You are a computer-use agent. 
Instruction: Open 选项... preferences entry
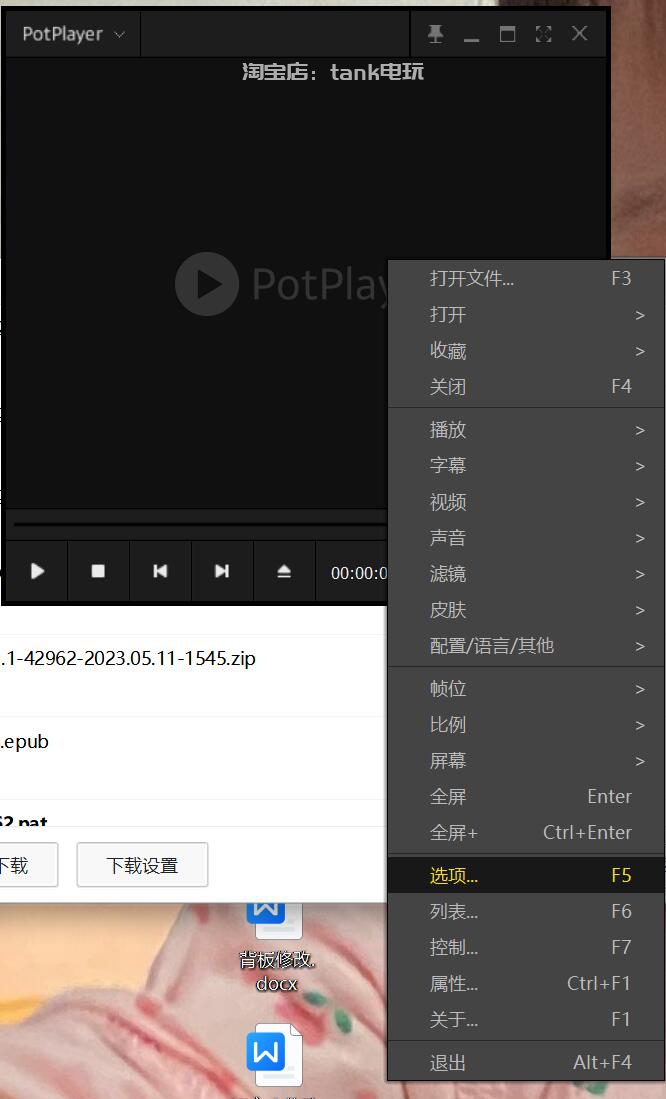pos(526,875)
